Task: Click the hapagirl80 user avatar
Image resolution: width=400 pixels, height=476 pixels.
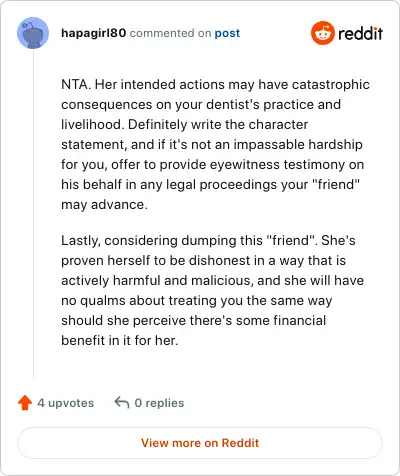Action: click(33, 33)
